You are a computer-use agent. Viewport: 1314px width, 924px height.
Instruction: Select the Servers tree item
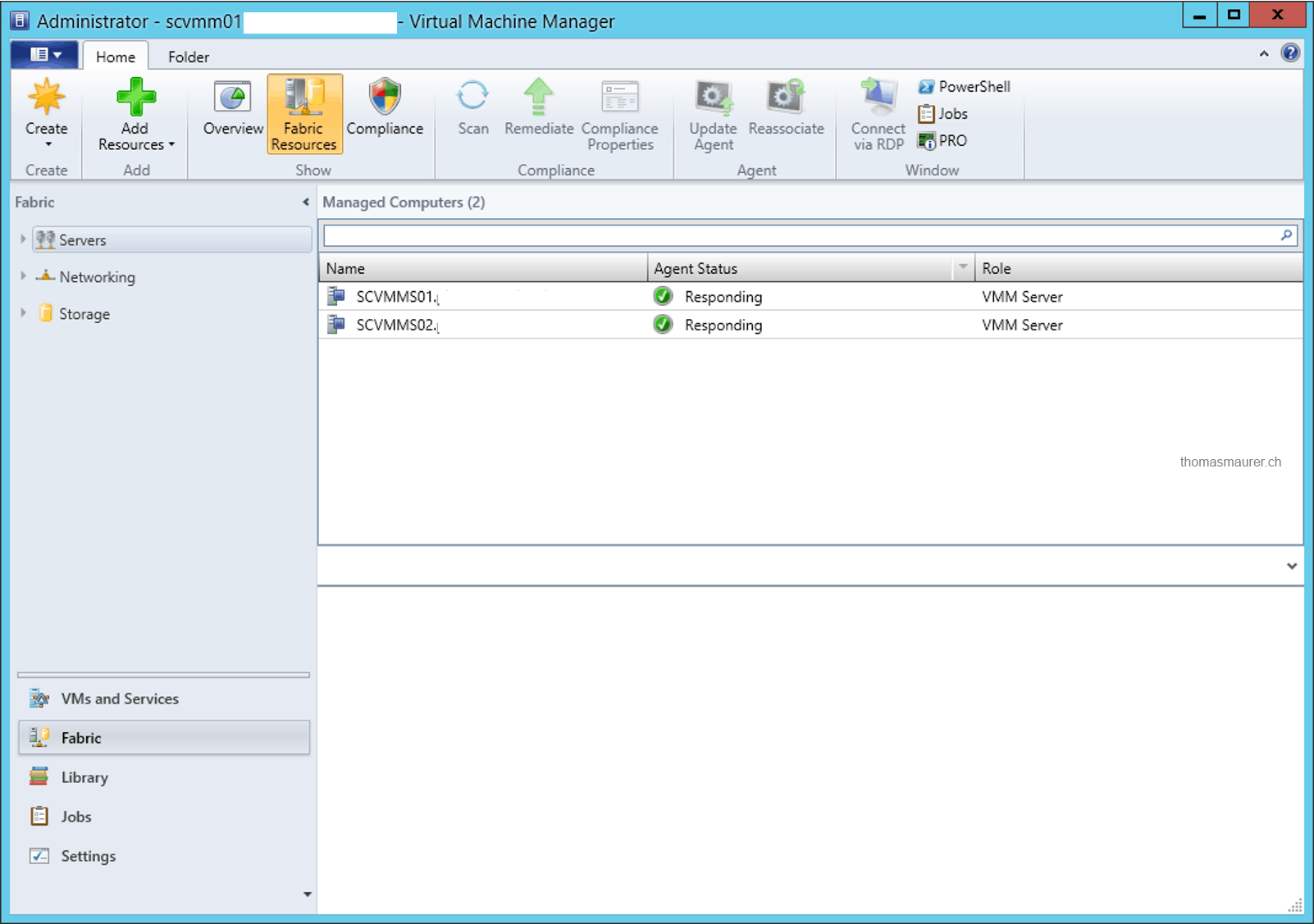pos(172,239)
